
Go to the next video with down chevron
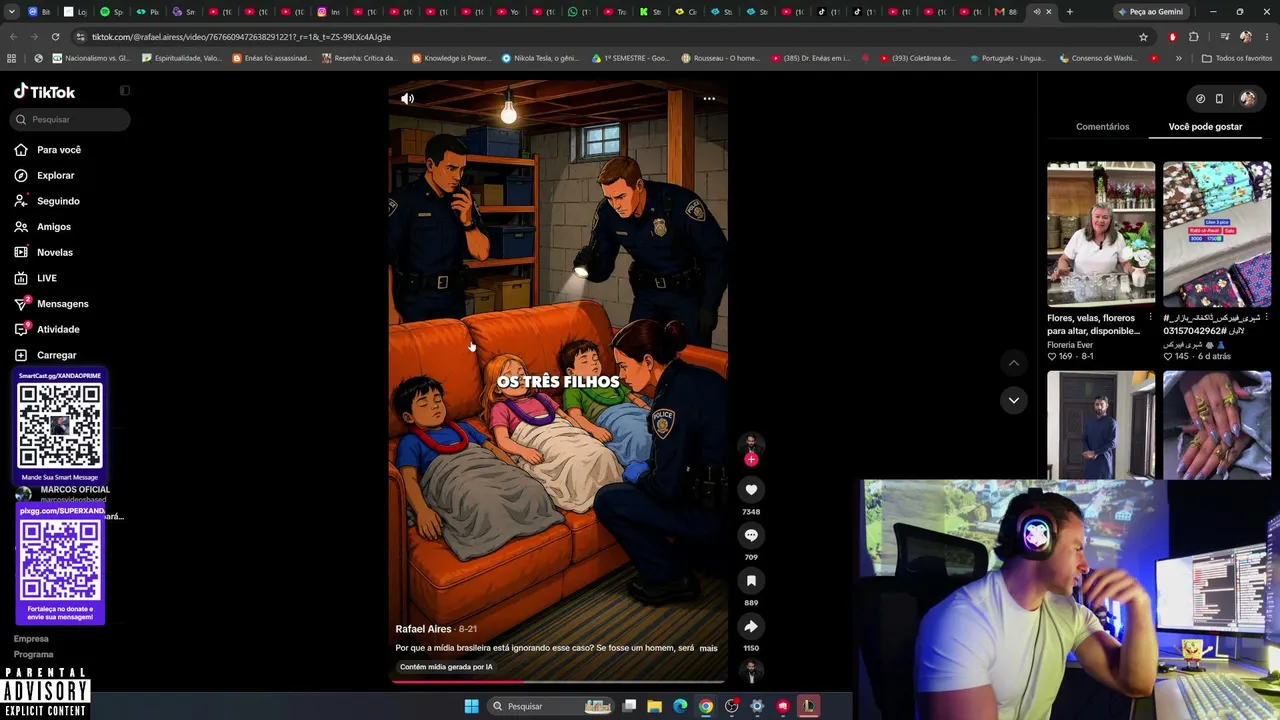[1013, 400]
